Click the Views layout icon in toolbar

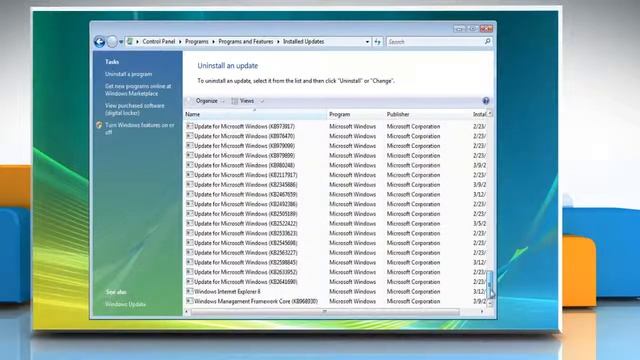click(235, 101)
